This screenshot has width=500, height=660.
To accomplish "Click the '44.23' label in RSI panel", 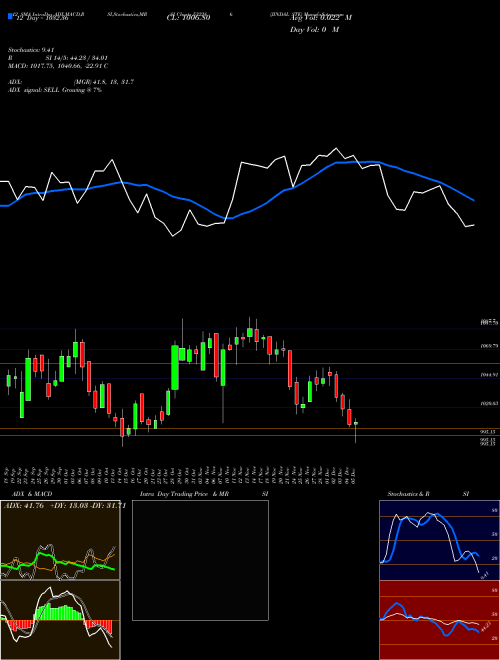I will pyautogui.click(x=484, y=628).
